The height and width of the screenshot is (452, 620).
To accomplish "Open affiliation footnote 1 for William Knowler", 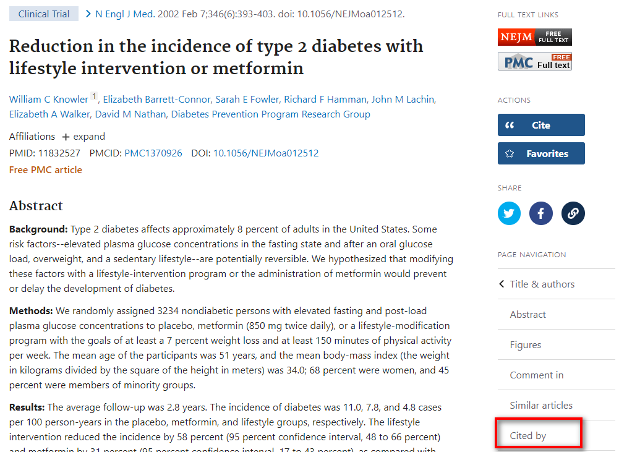I will click(94, 96).
